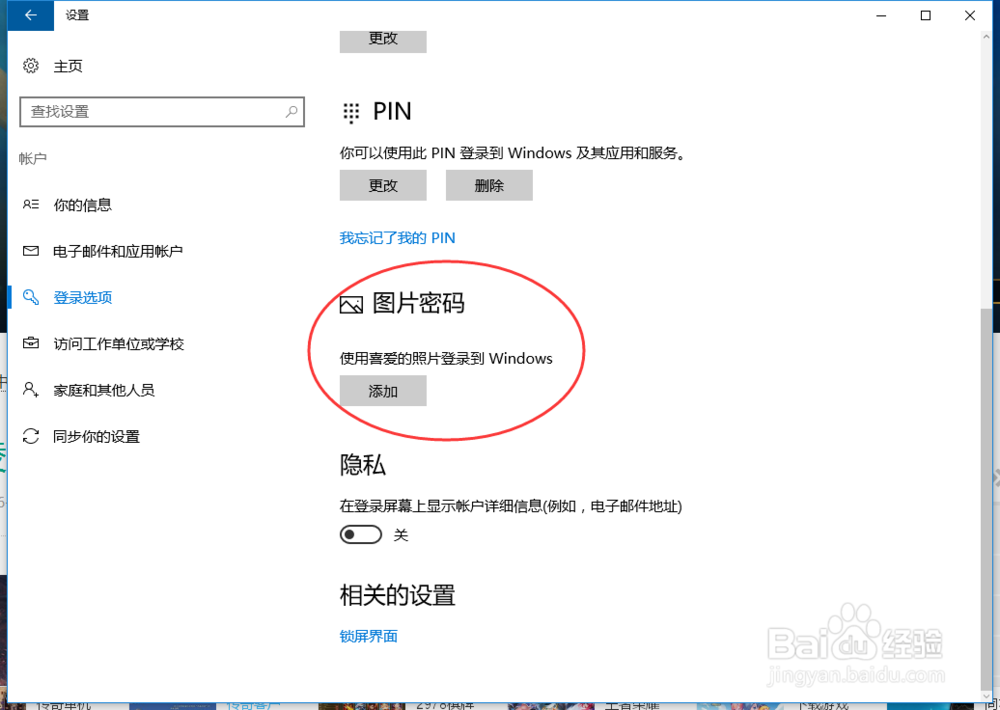Open 家庭和其他人员 section

[104, 390]
